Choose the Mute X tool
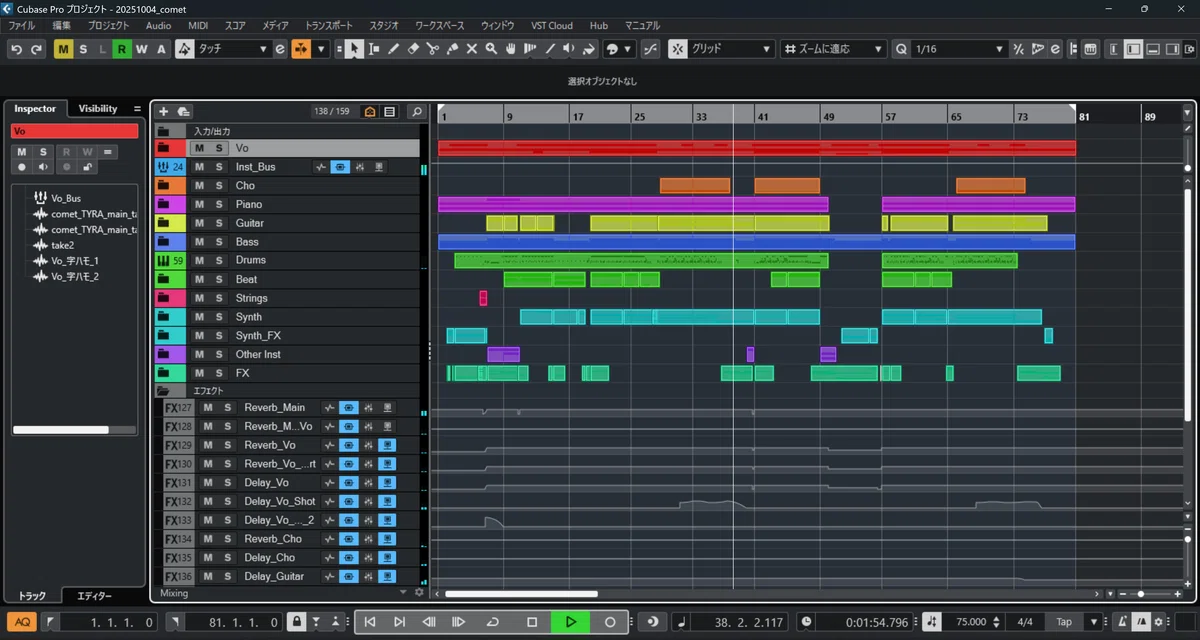The width and height of the screenshot is (1200, 640). [x=472, y=49]
